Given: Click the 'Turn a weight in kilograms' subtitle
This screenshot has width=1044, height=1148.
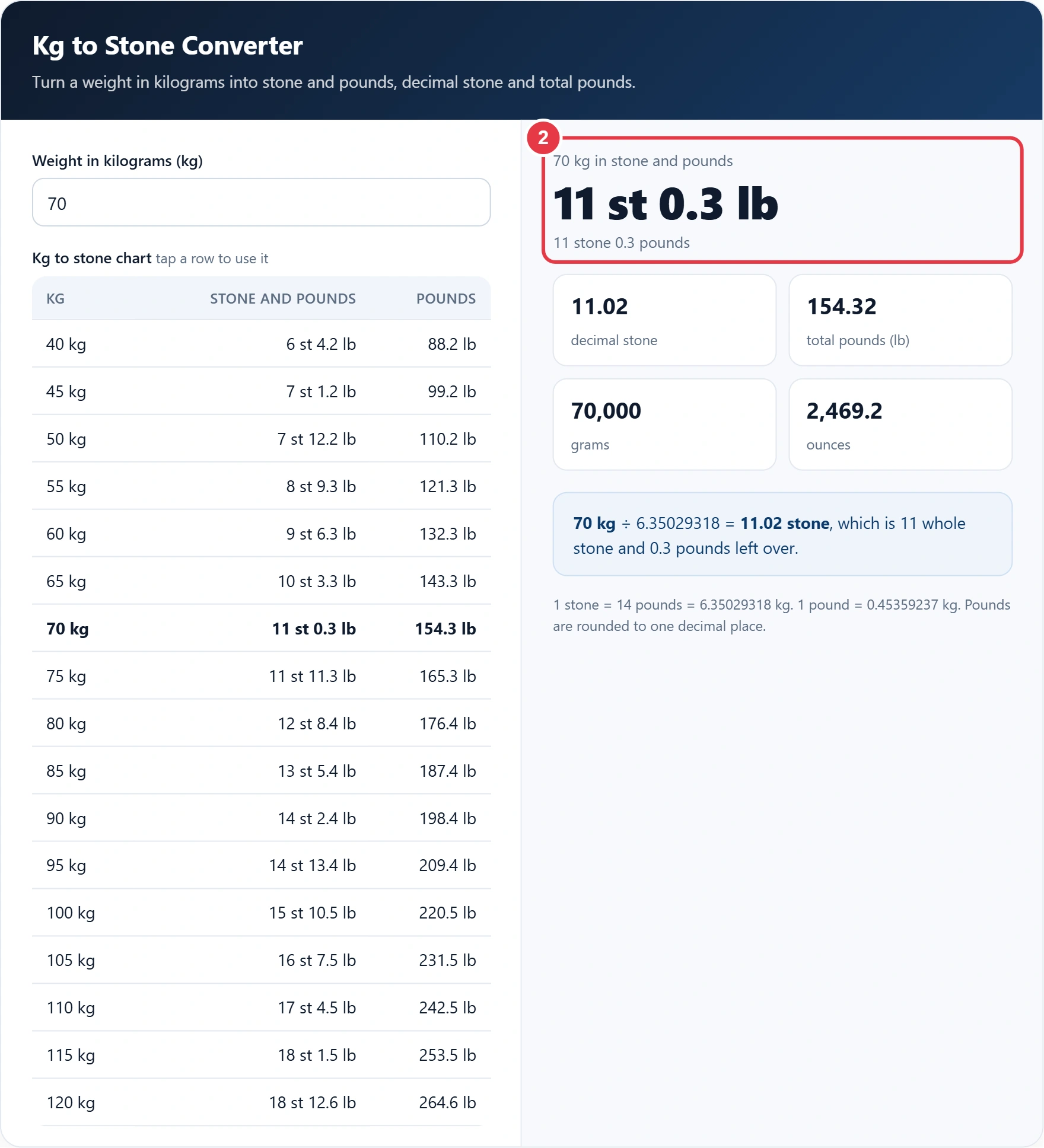Looking at the screenshot, I should click(x=333, y=82).
